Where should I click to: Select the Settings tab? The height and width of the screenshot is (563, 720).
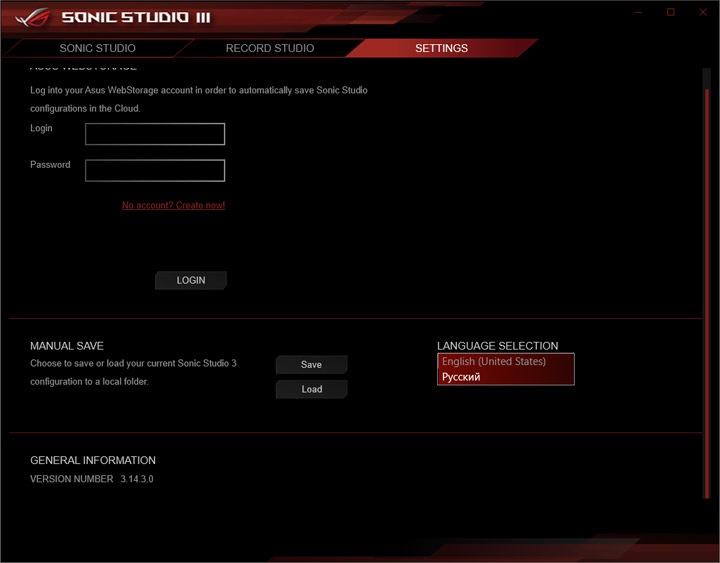441,48
